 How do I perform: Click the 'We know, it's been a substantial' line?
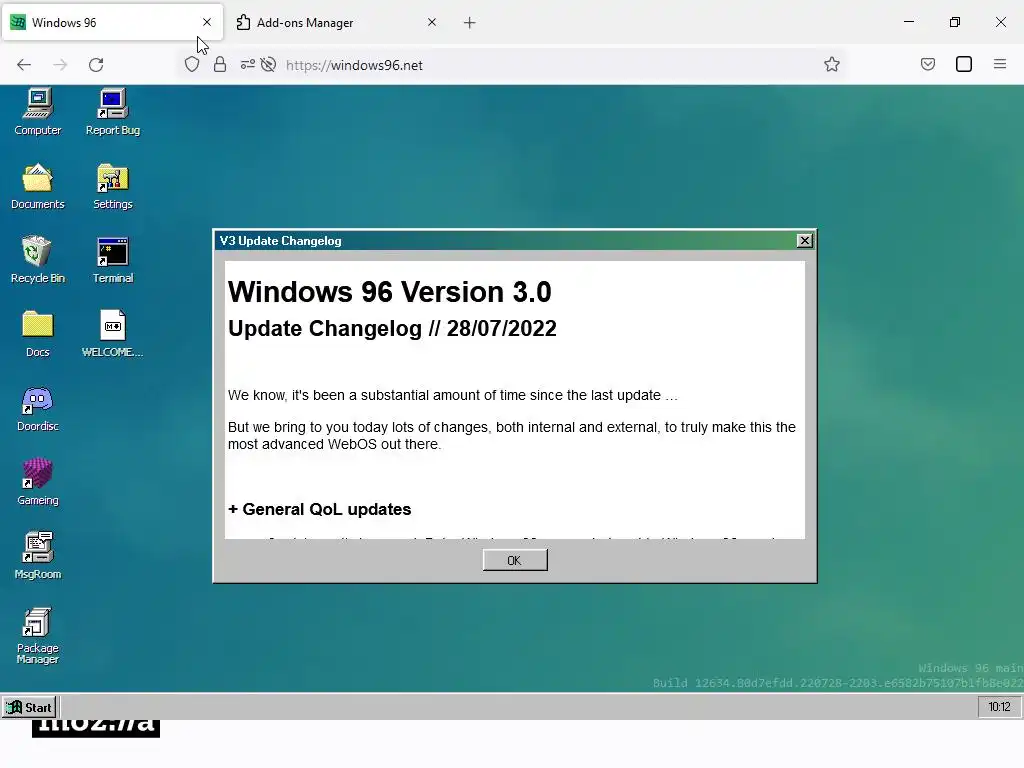pos(453,396)
